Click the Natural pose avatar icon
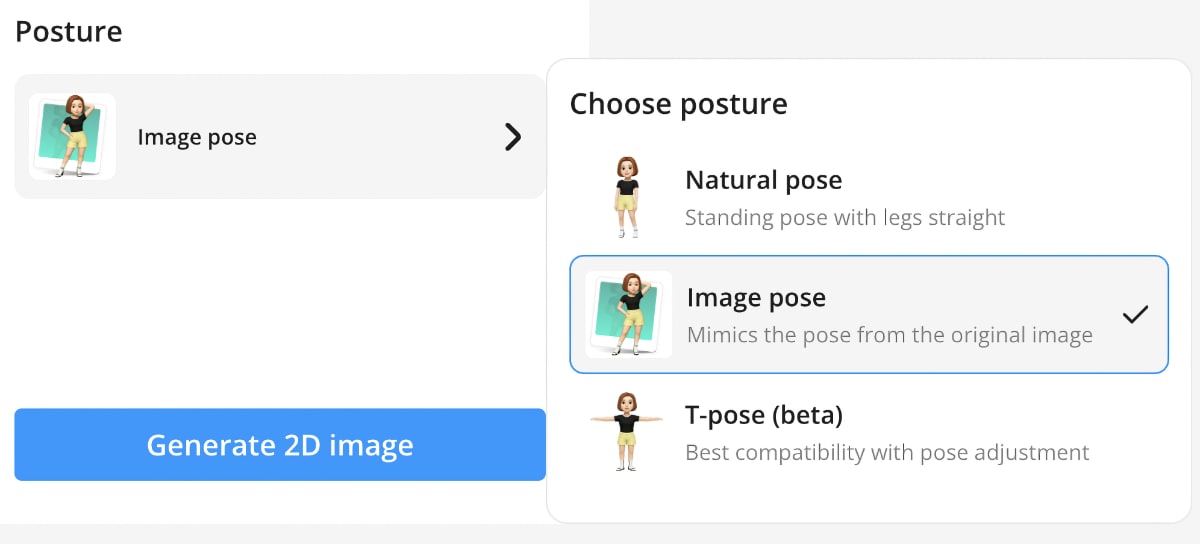The image size is (1200, 544). pyautogui.click(x=627, y=197)
